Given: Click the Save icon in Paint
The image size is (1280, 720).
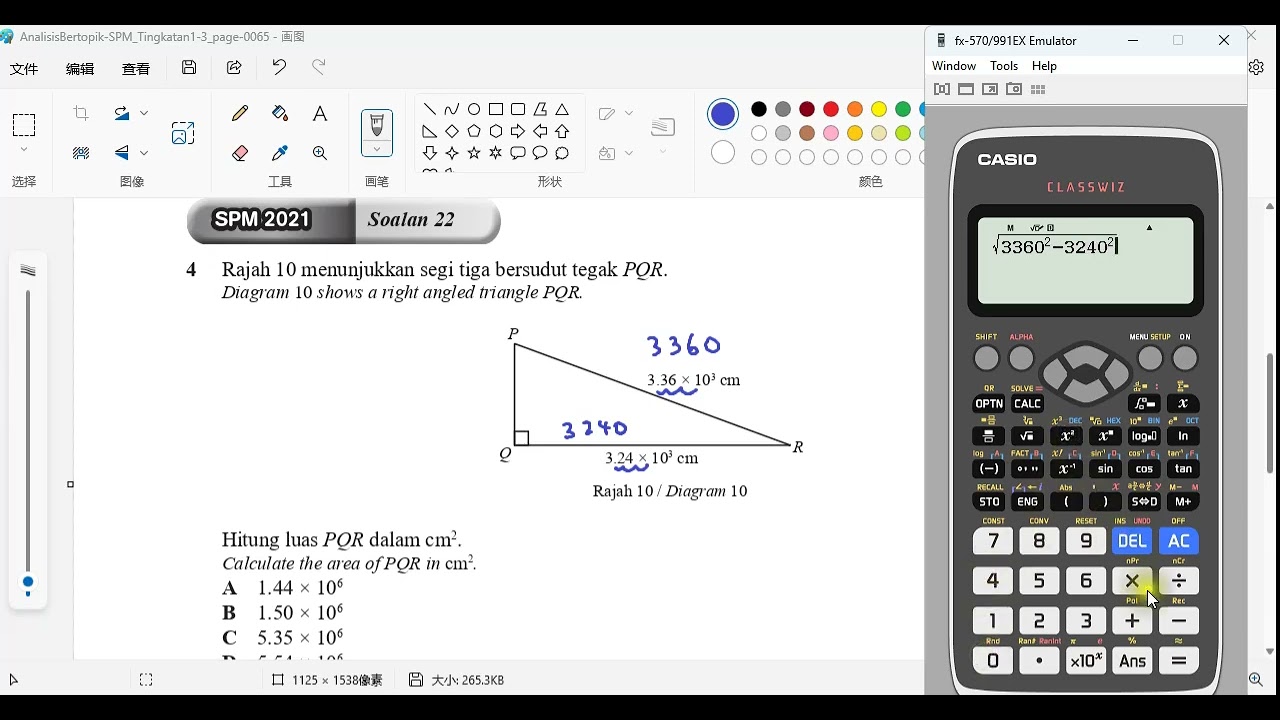Looking at the screenshot, I should point(189,68).
